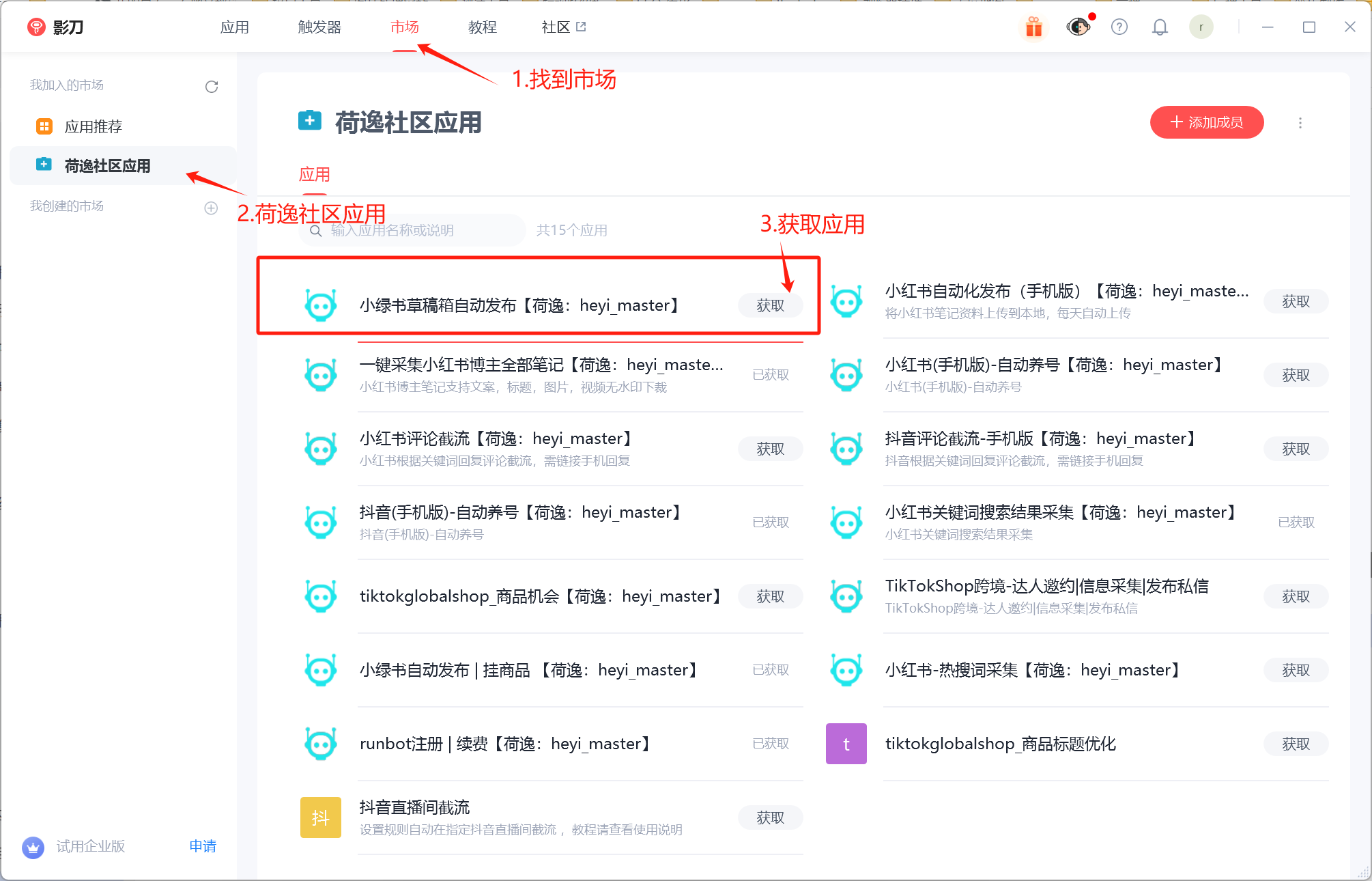Screen dimensions: 1372x881
Task: Click the 添加成员 button
Action: [x=1206, y=122]
